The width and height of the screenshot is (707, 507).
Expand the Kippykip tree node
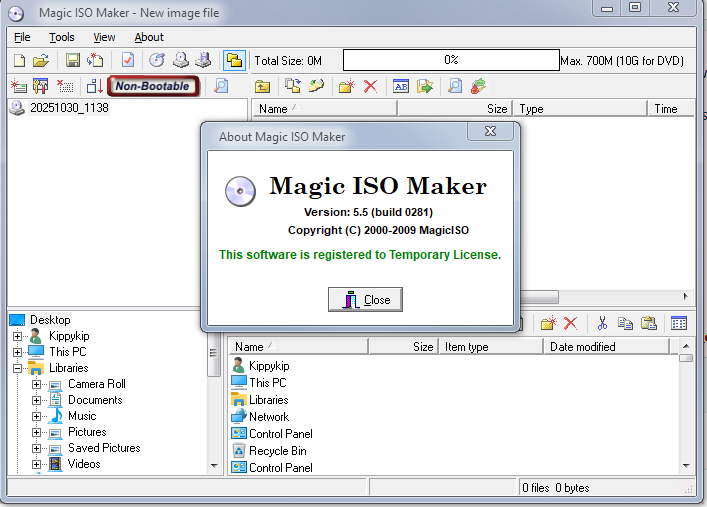pos(17,336)
